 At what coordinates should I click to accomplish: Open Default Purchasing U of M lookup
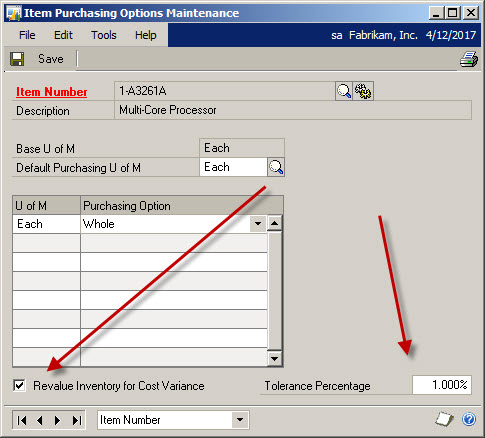click(276, 167)
